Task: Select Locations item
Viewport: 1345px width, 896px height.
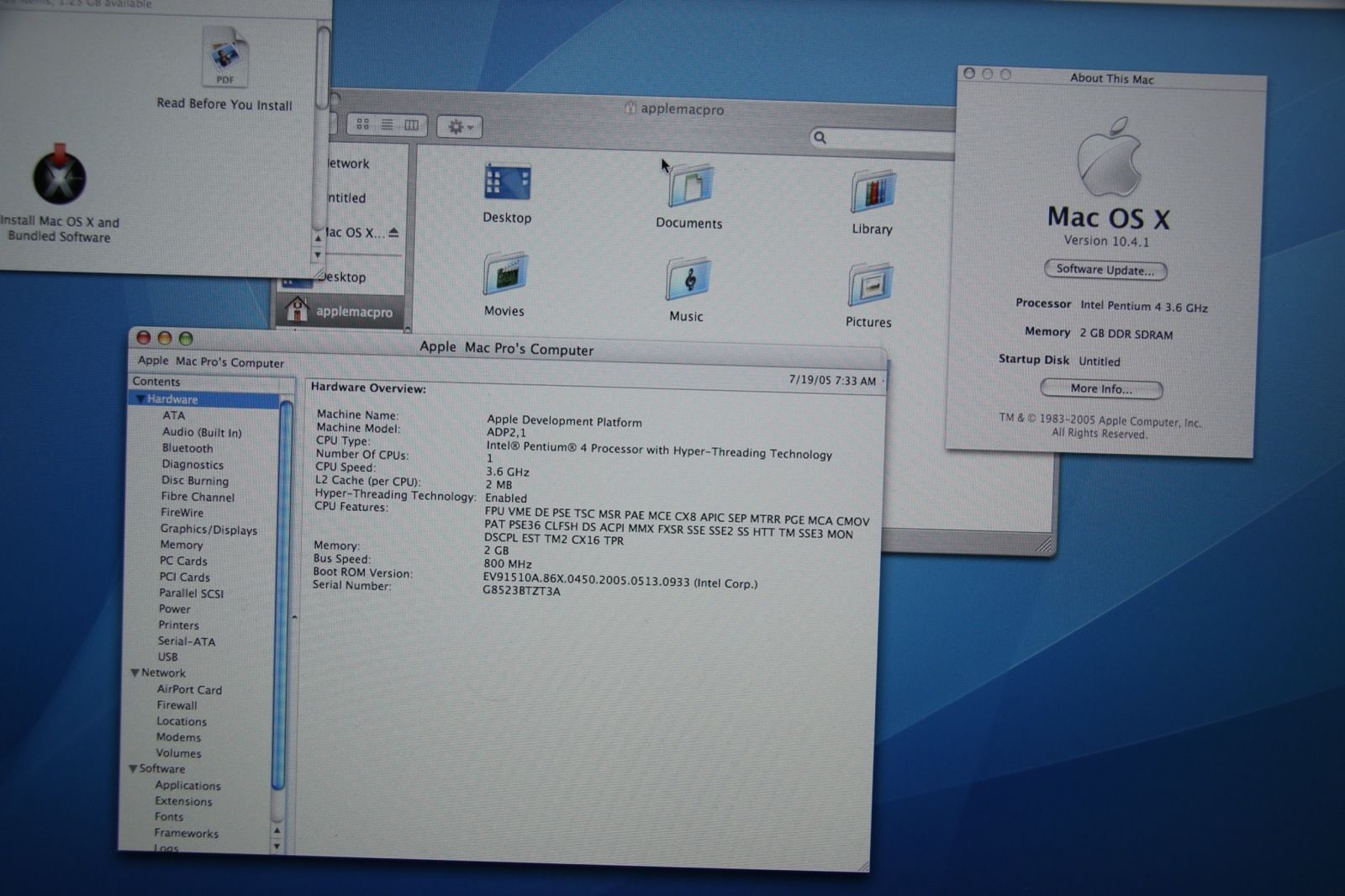Action: (x=181, y=721)
